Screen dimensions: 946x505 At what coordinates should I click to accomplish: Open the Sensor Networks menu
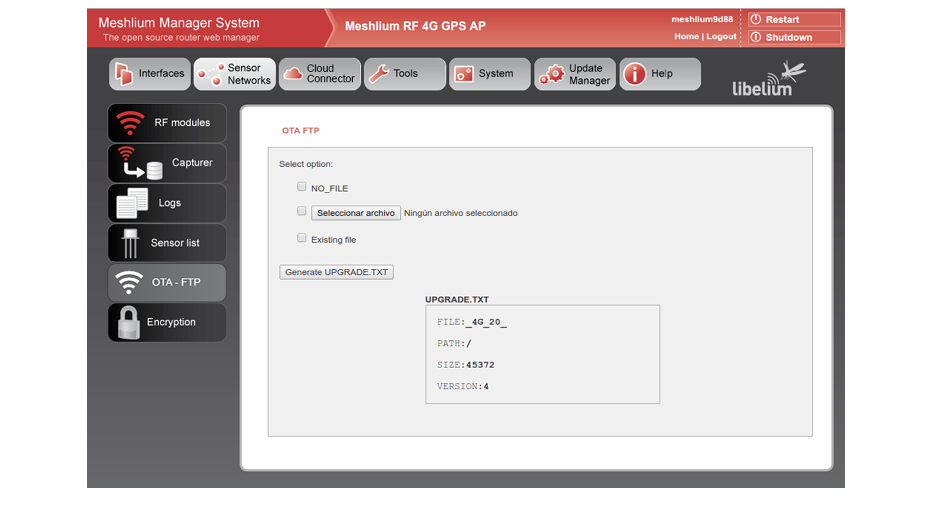(235, 74)
